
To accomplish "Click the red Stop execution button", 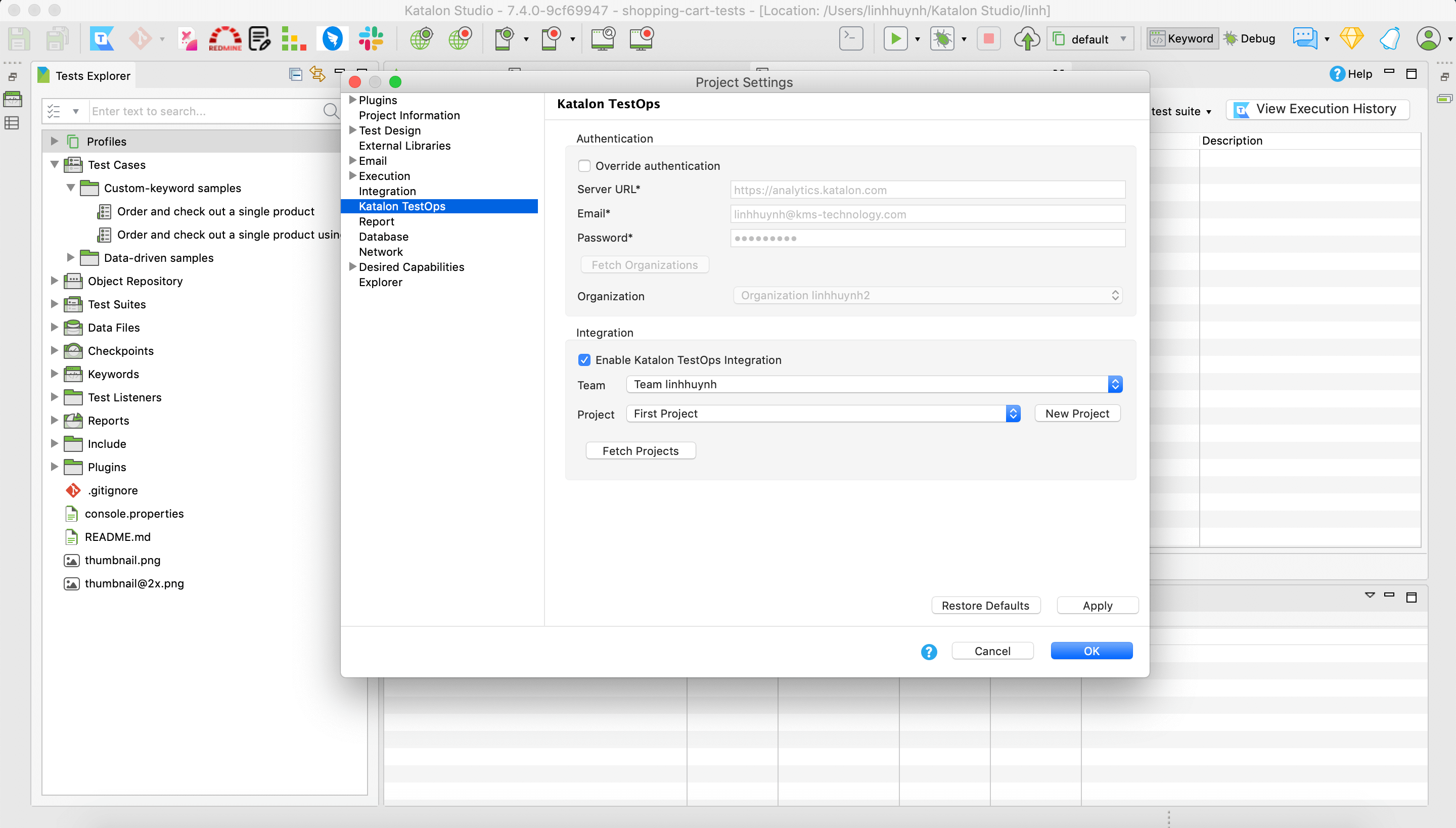I will [x=988, y=38].
